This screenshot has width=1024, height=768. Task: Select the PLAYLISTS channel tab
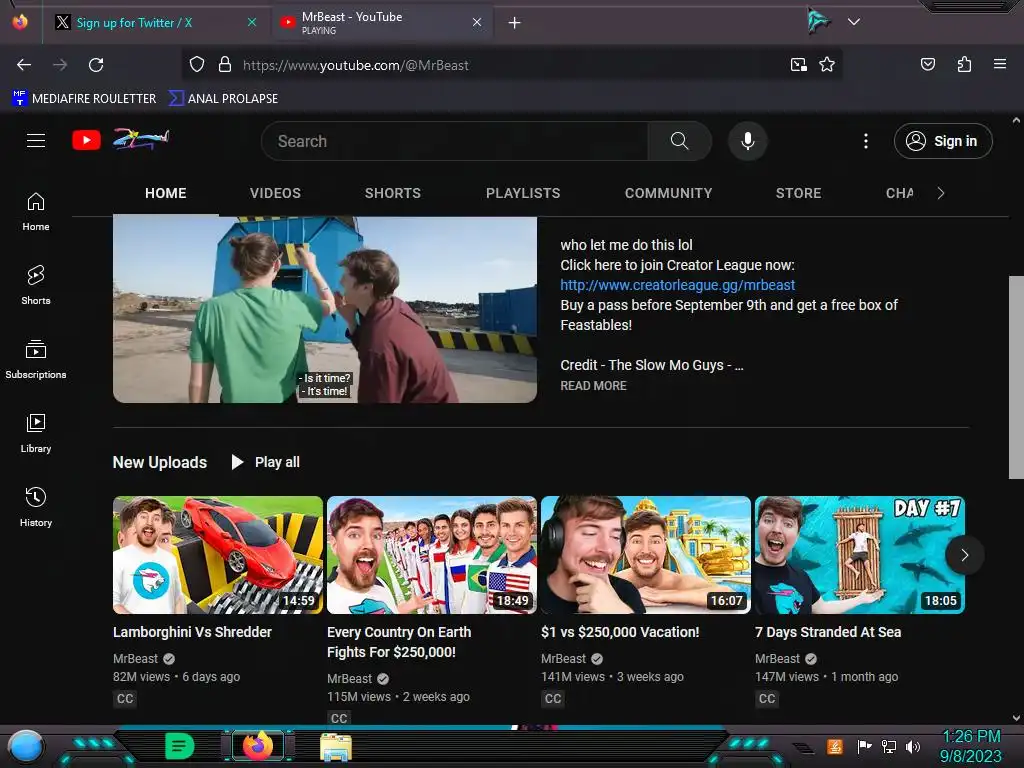click(523, 193)
